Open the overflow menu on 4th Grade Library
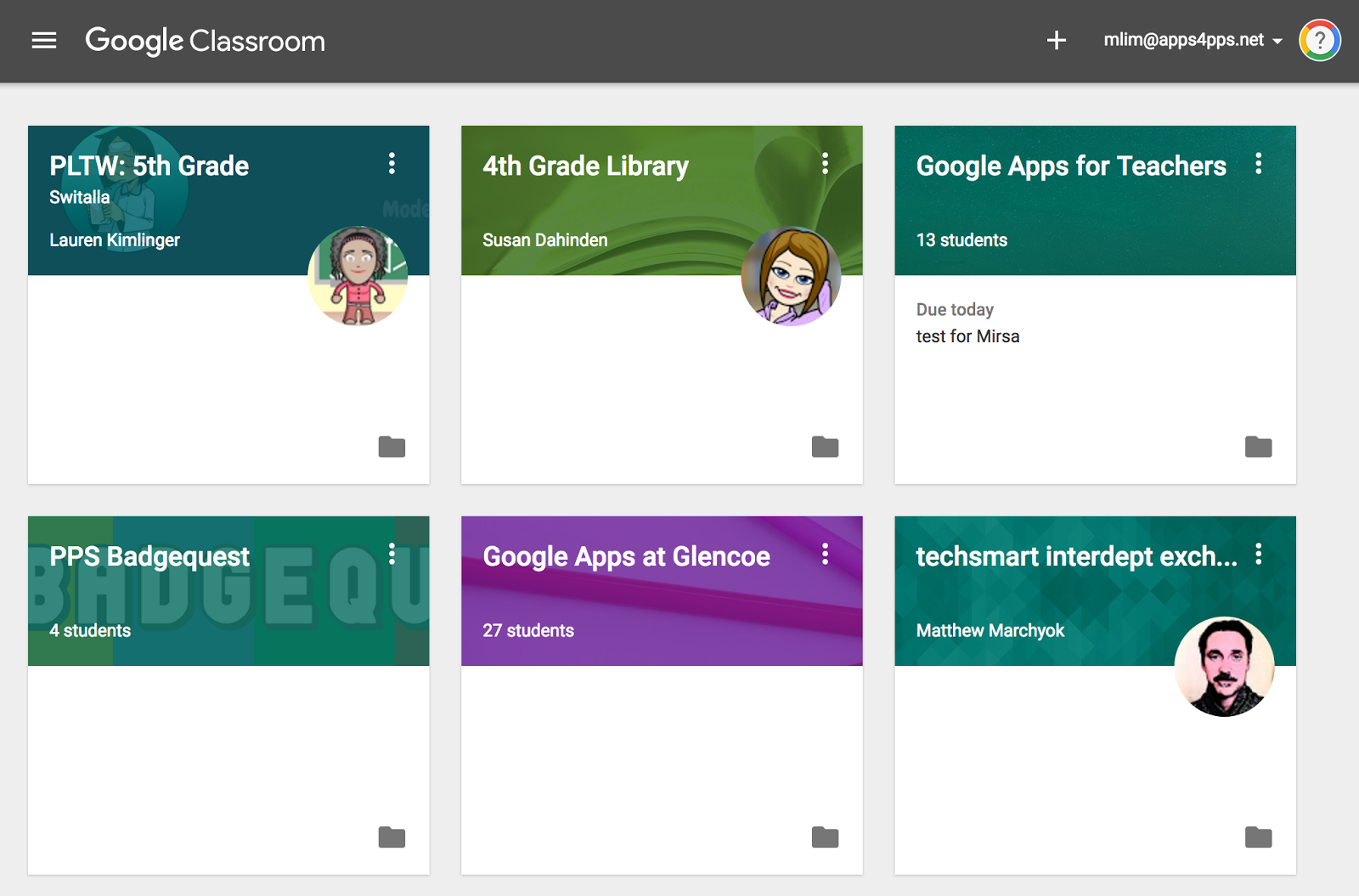The image size is (1359, 896). coord(825,165)
